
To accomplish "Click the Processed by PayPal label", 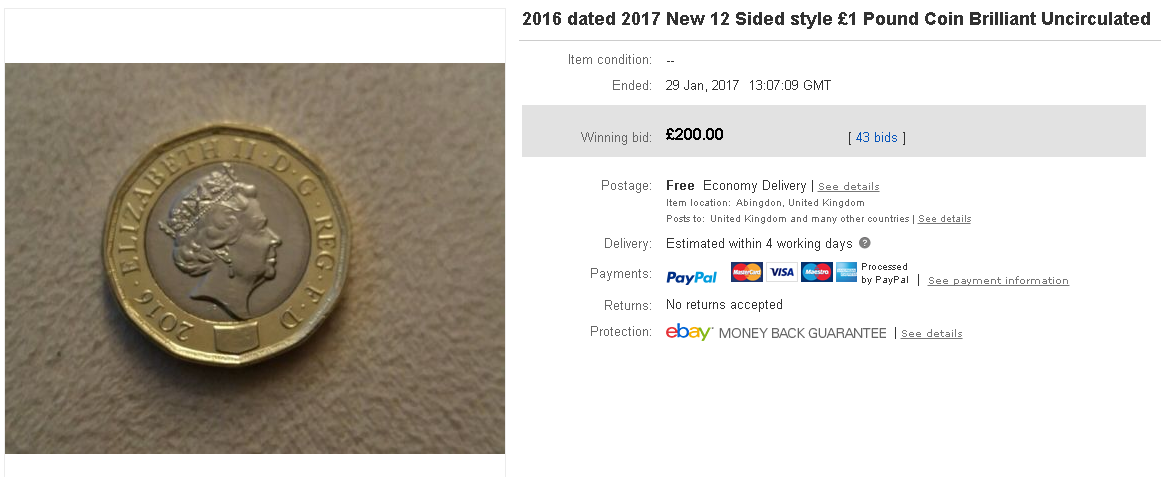I will point(885,273).
